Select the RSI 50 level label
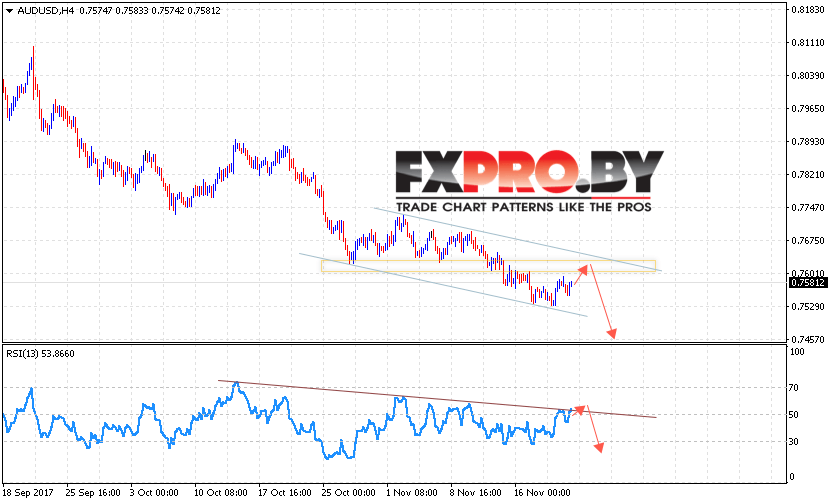This screenshot has width=829, height=504. click(x=794, y=415)
